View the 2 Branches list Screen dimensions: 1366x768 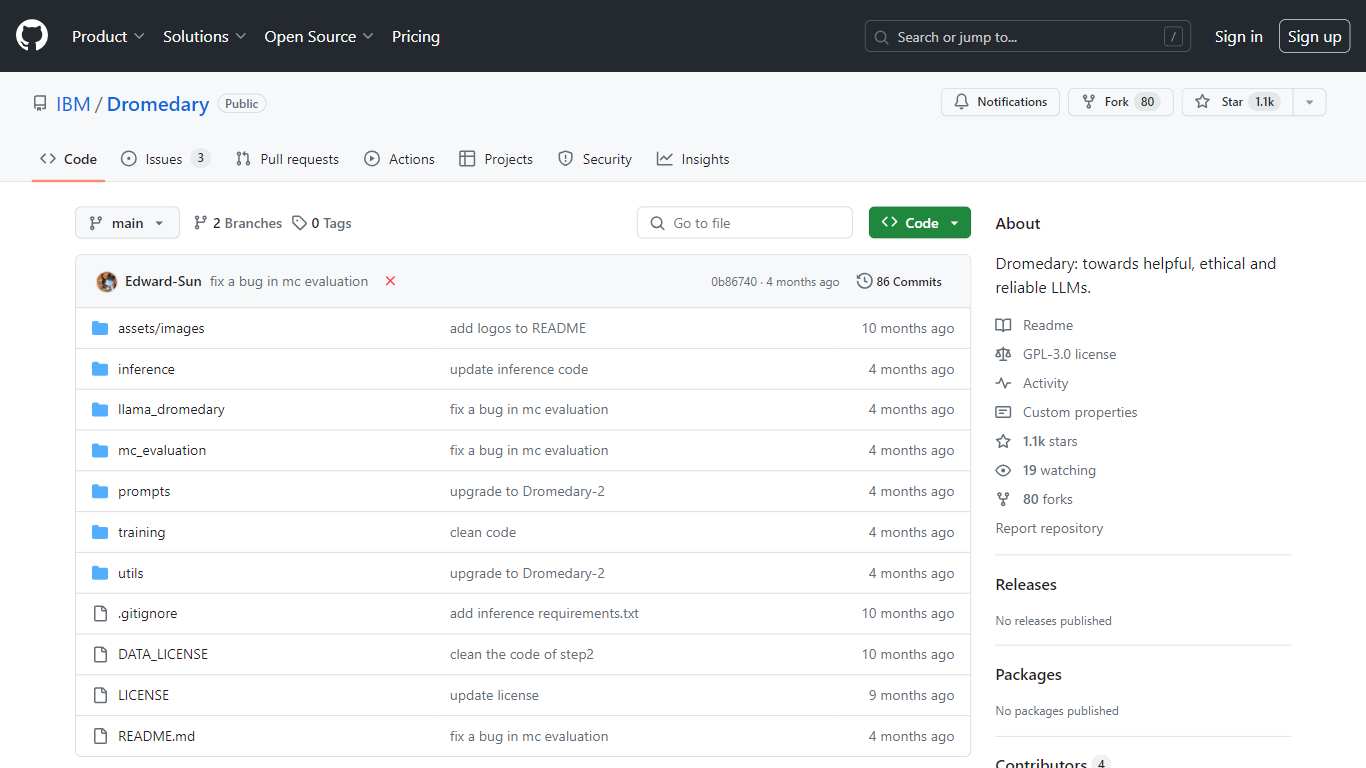(x=238, y=223)
